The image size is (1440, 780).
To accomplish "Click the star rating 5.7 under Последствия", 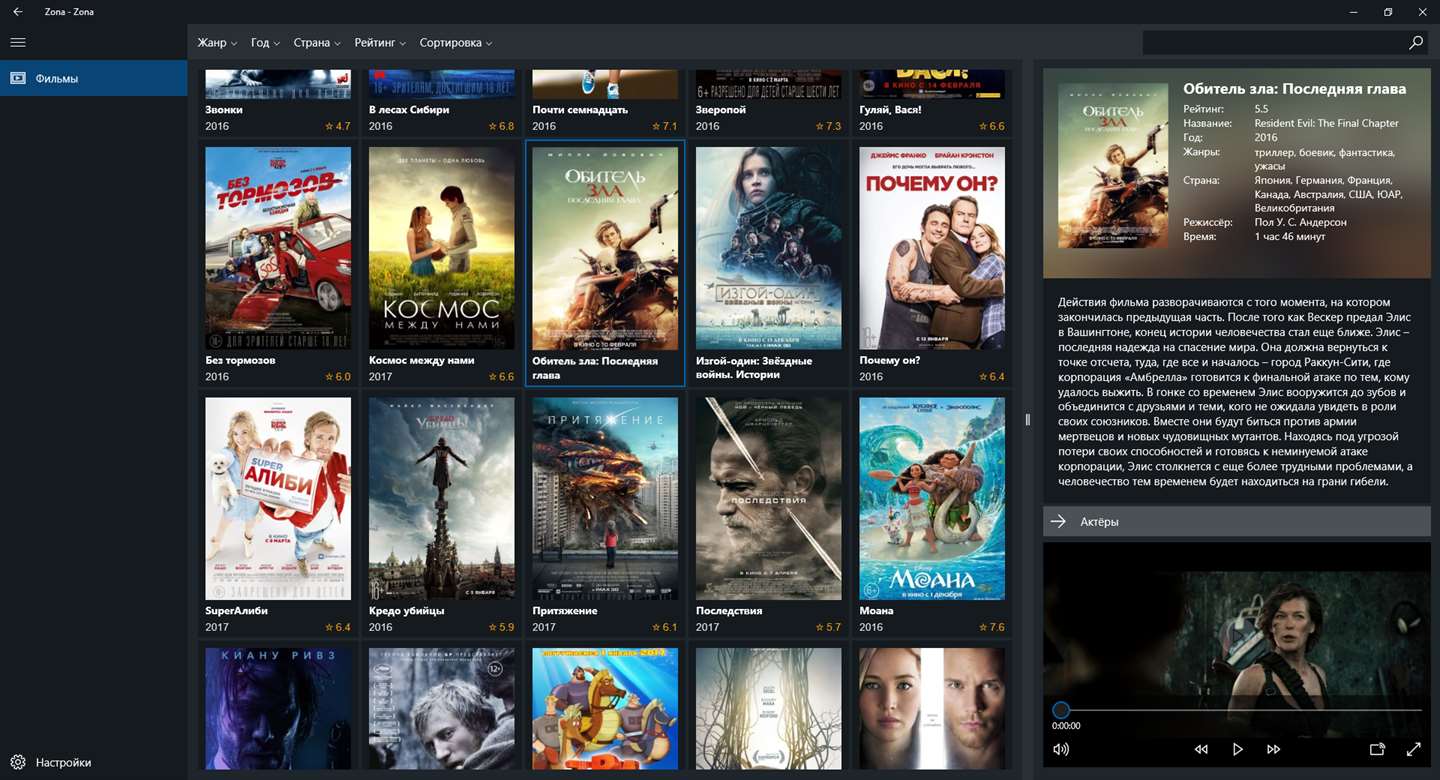I will (x=828, y=627).
